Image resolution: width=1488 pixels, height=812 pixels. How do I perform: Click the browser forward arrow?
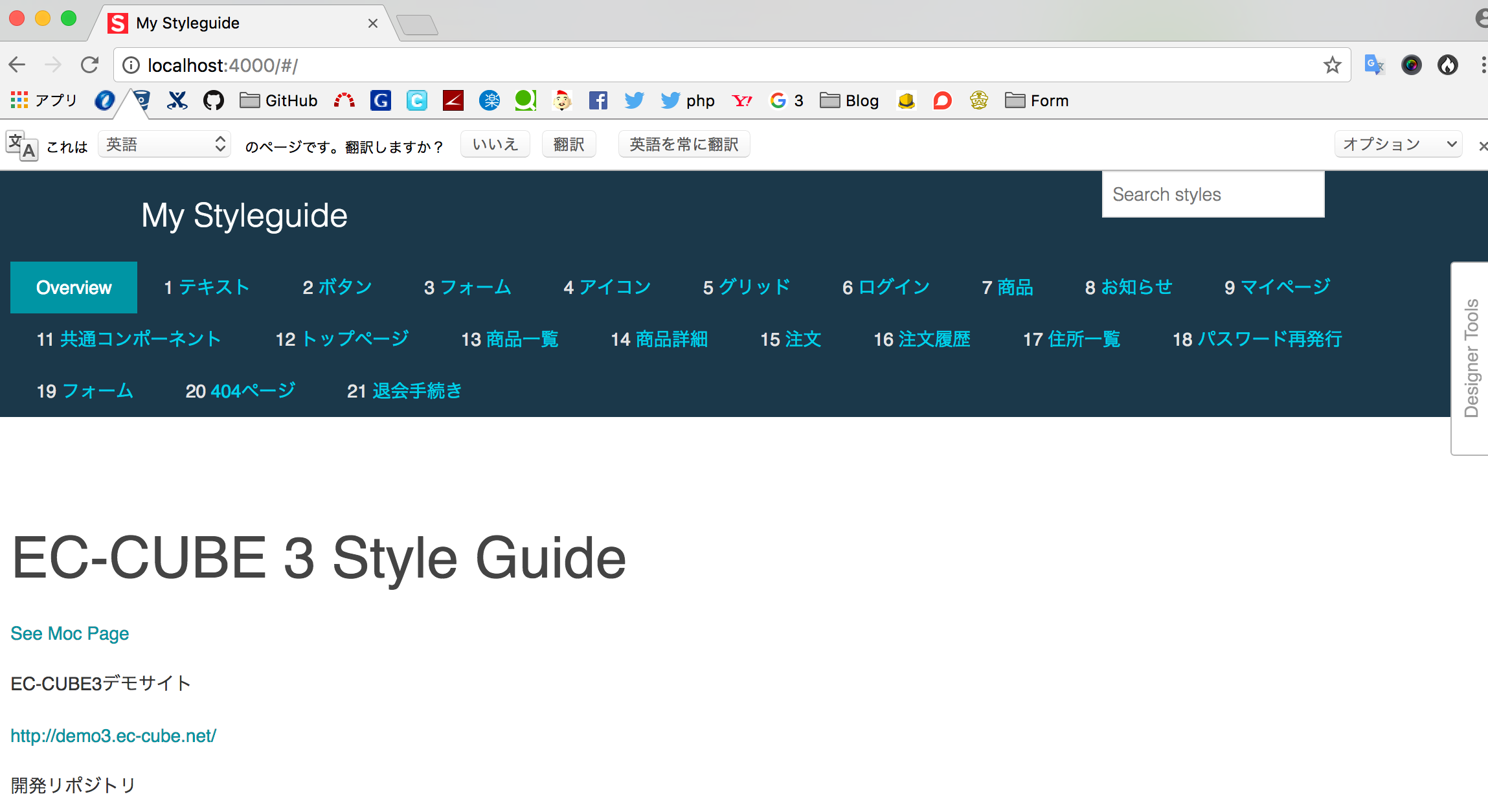pos(53,65)
